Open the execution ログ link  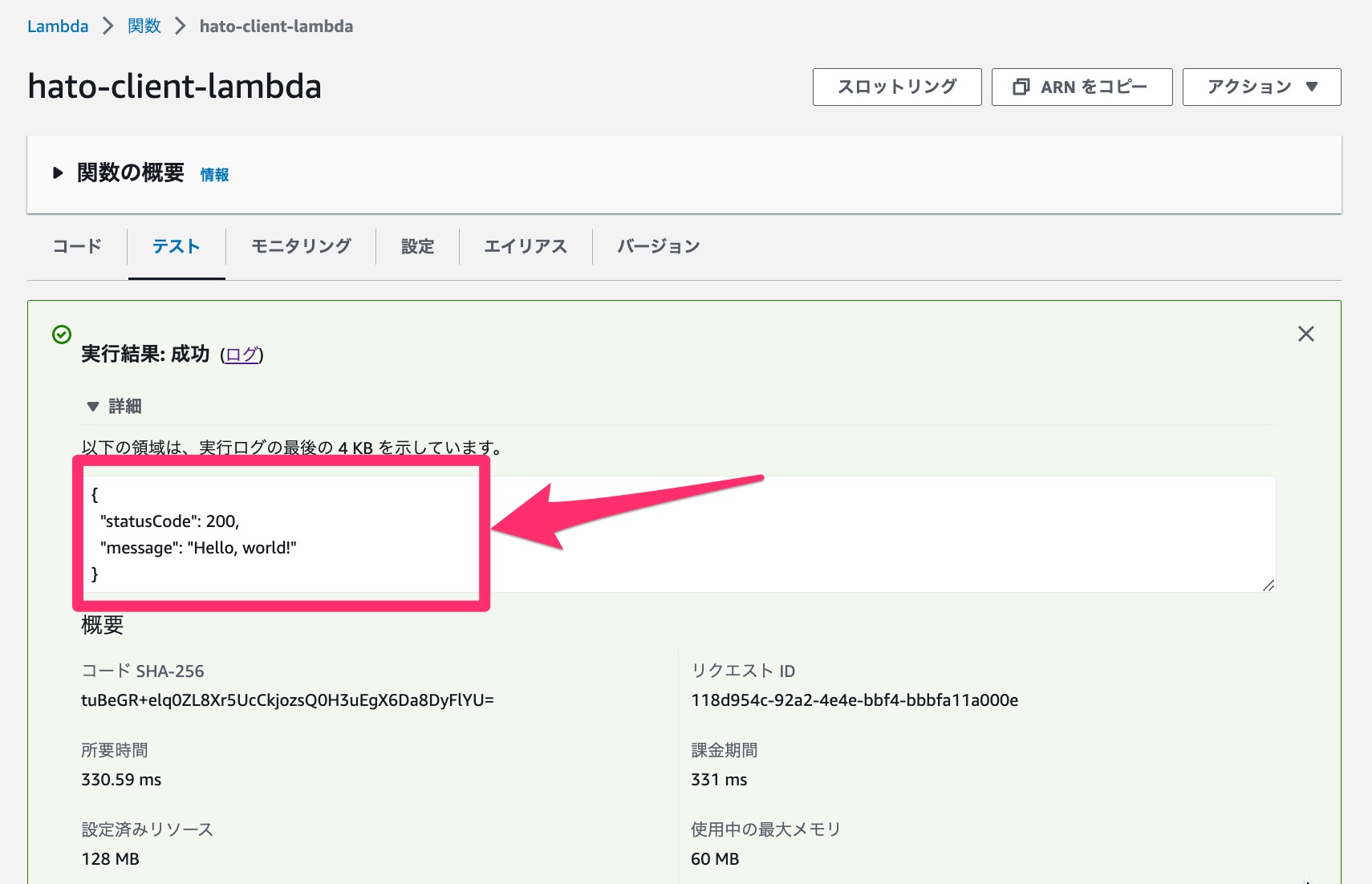point(242,354)
